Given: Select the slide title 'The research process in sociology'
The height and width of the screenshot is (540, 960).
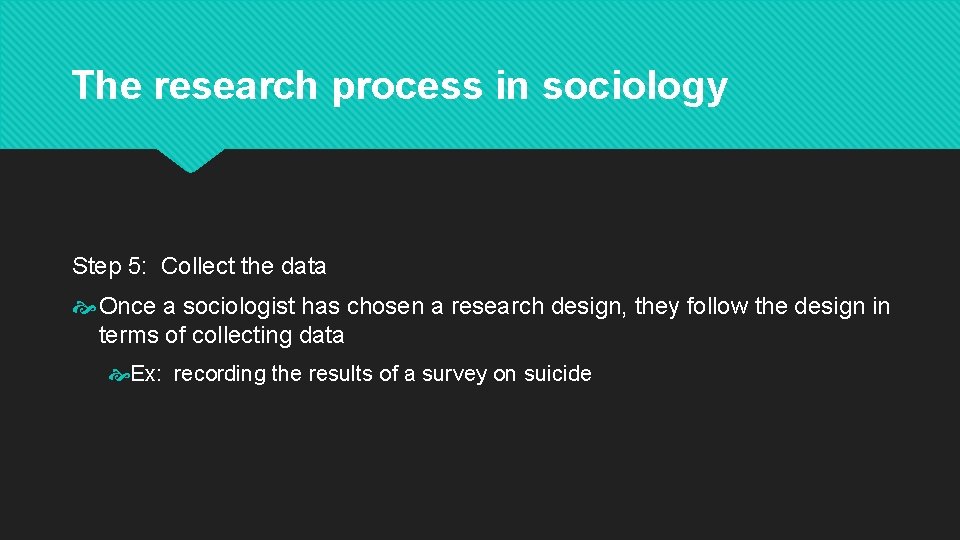Looking at the screenshot, I should (x=399, y=86).
